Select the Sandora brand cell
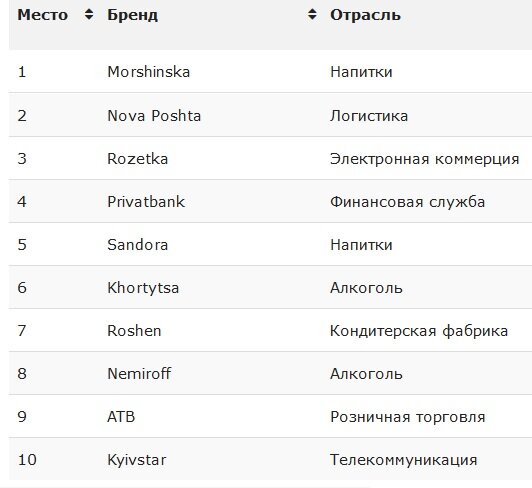Image resolution: width=532 pixels, height=488 pixels. (x=137, y=245)
